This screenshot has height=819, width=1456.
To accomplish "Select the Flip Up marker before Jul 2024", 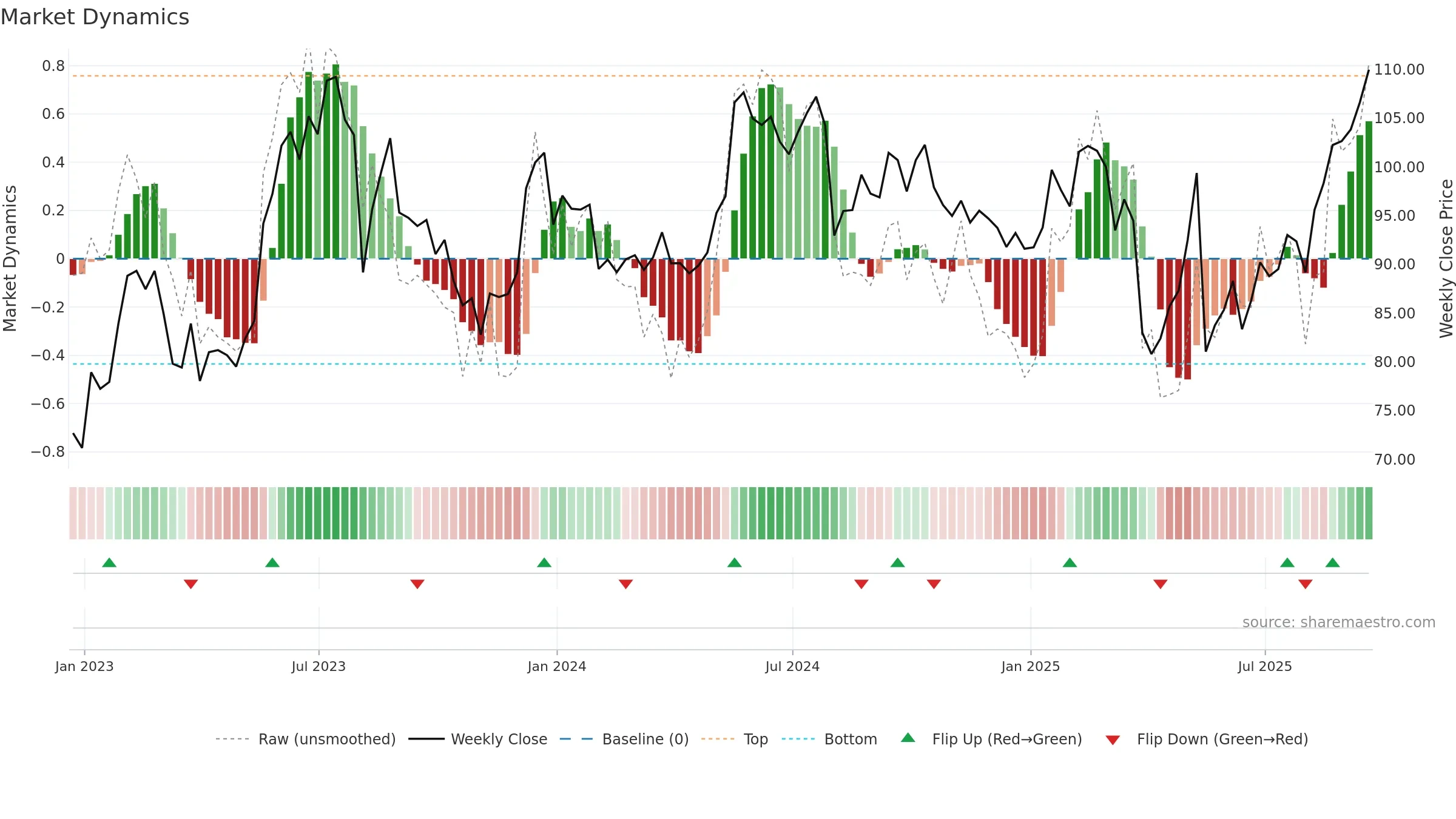I will [x=735, y=563].
